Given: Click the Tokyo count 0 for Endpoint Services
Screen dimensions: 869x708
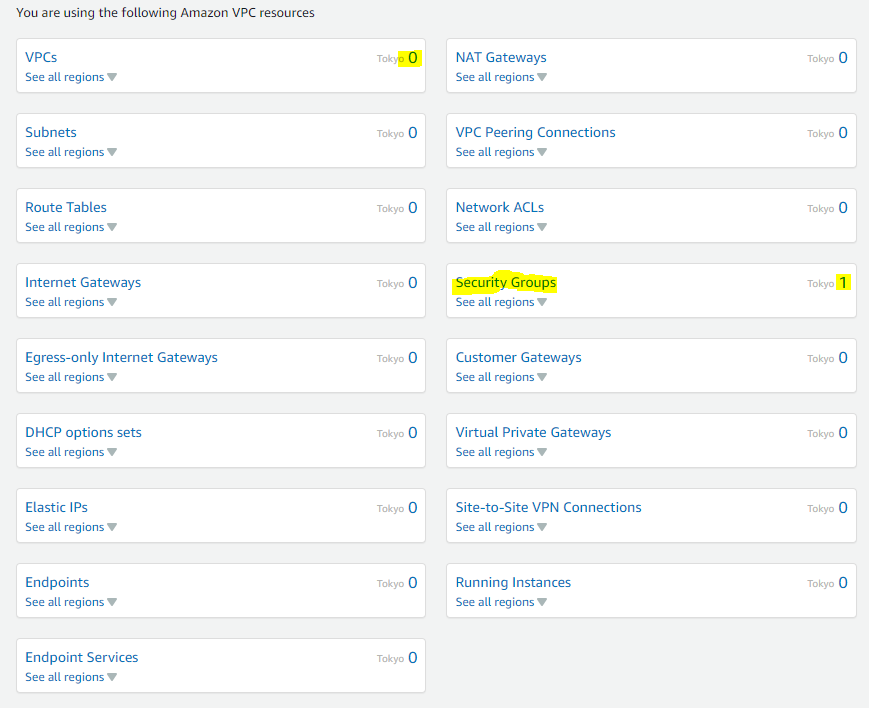Looking at the screenshot, I should pyautogui.click(x=413, y=658).
